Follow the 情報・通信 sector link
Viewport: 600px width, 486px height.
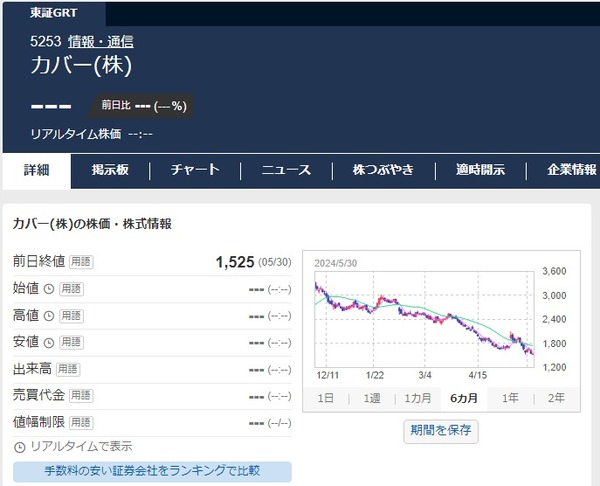pyautogui.click(x=101, y=42)
